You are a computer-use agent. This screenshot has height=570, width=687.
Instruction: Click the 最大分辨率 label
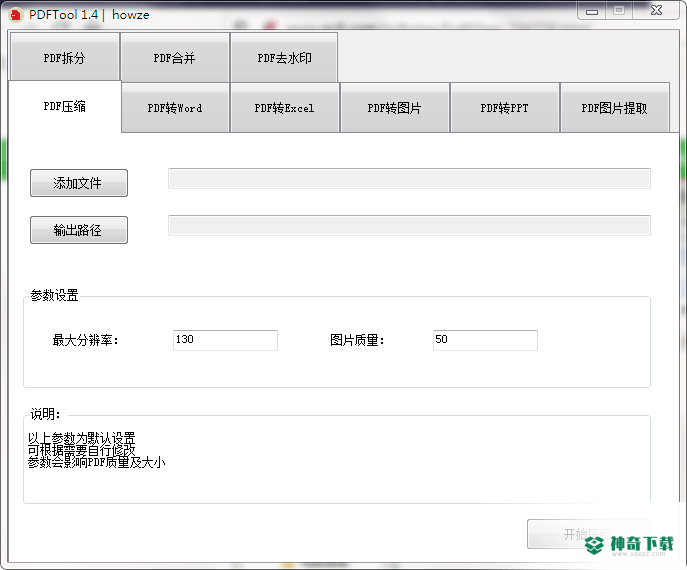(x=85, y=340)
